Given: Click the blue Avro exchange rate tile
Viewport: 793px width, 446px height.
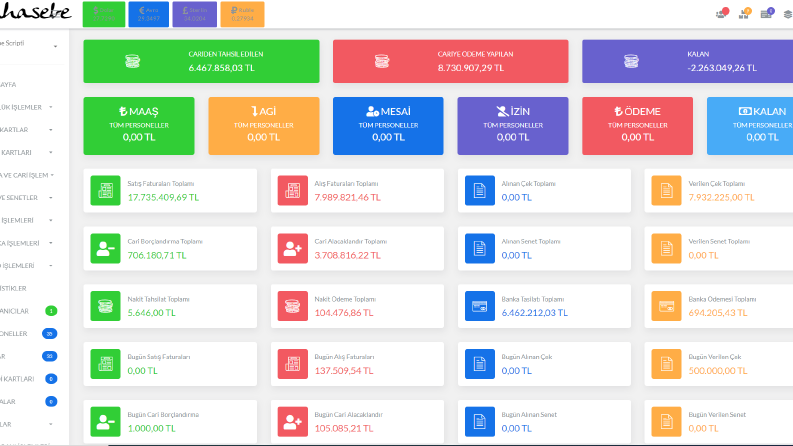Looking at the screenshot, I should coord(149,14).
